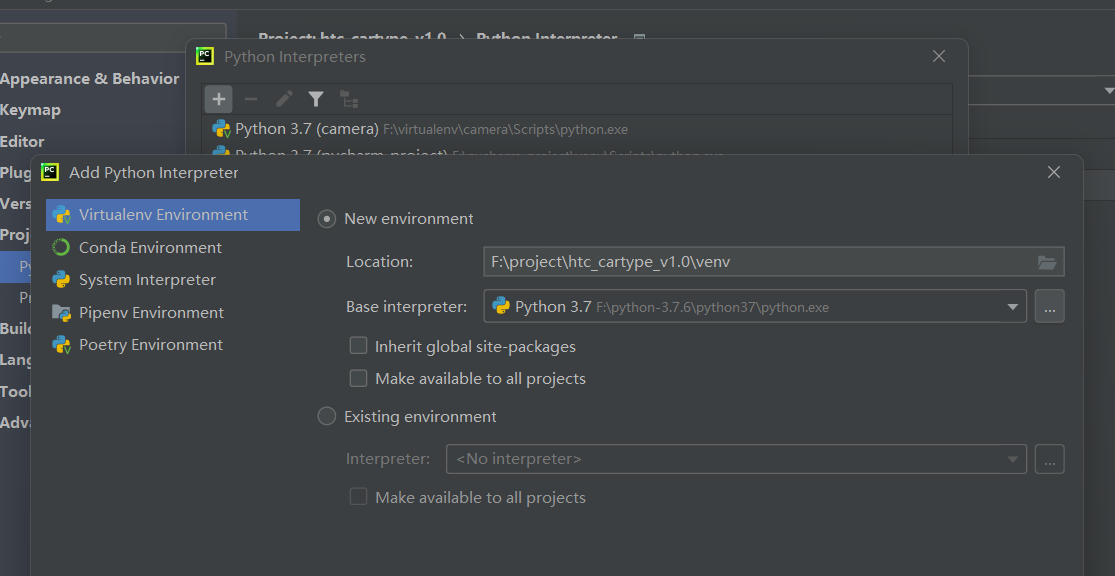This screenshot has width=1115, height=576.
Task: Check Make available to all projects
Action: tap(358, 378)
